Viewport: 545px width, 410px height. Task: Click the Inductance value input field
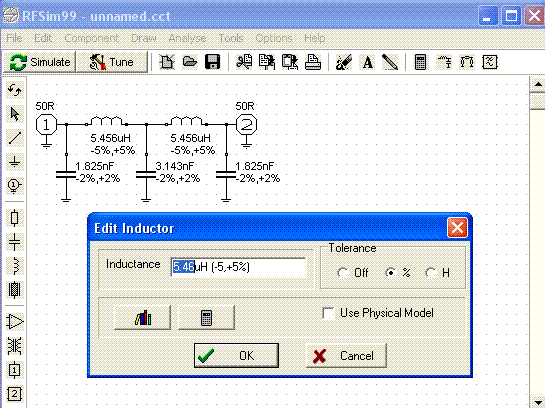click(x=238, y=267)
